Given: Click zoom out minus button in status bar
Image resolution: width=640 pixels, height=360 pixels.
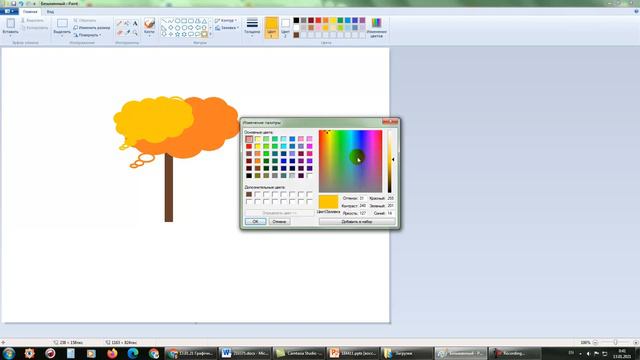Looking at the screenshot, I should coord(595,342).
